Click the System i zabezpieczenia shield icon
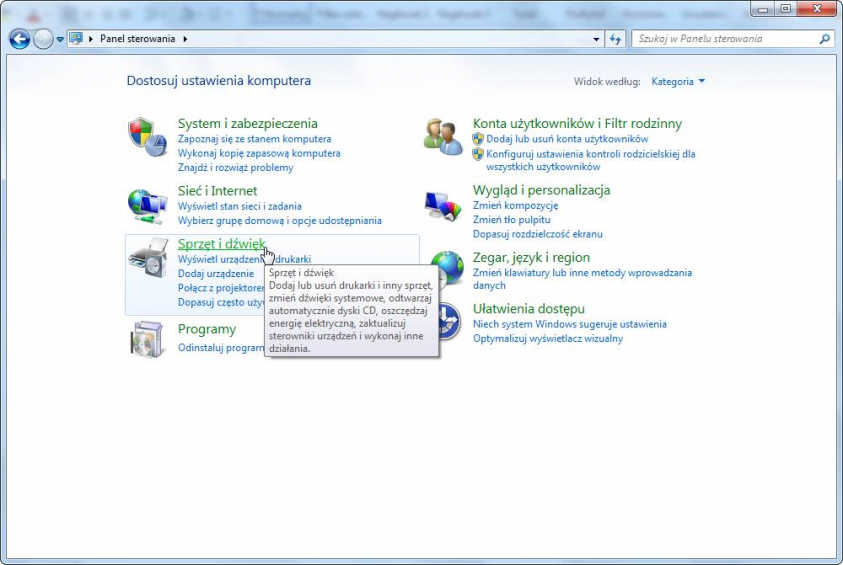Screen dimensions: 843x565 [147, 137]
